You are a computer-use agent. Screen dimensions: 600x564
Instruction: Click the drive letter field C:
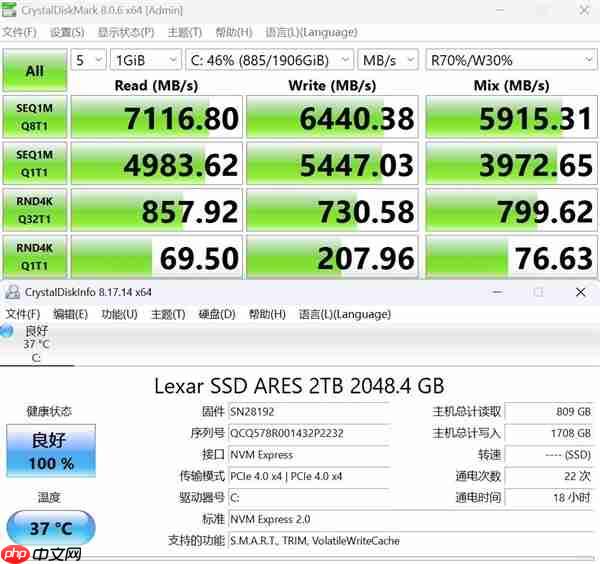(309, 497)
